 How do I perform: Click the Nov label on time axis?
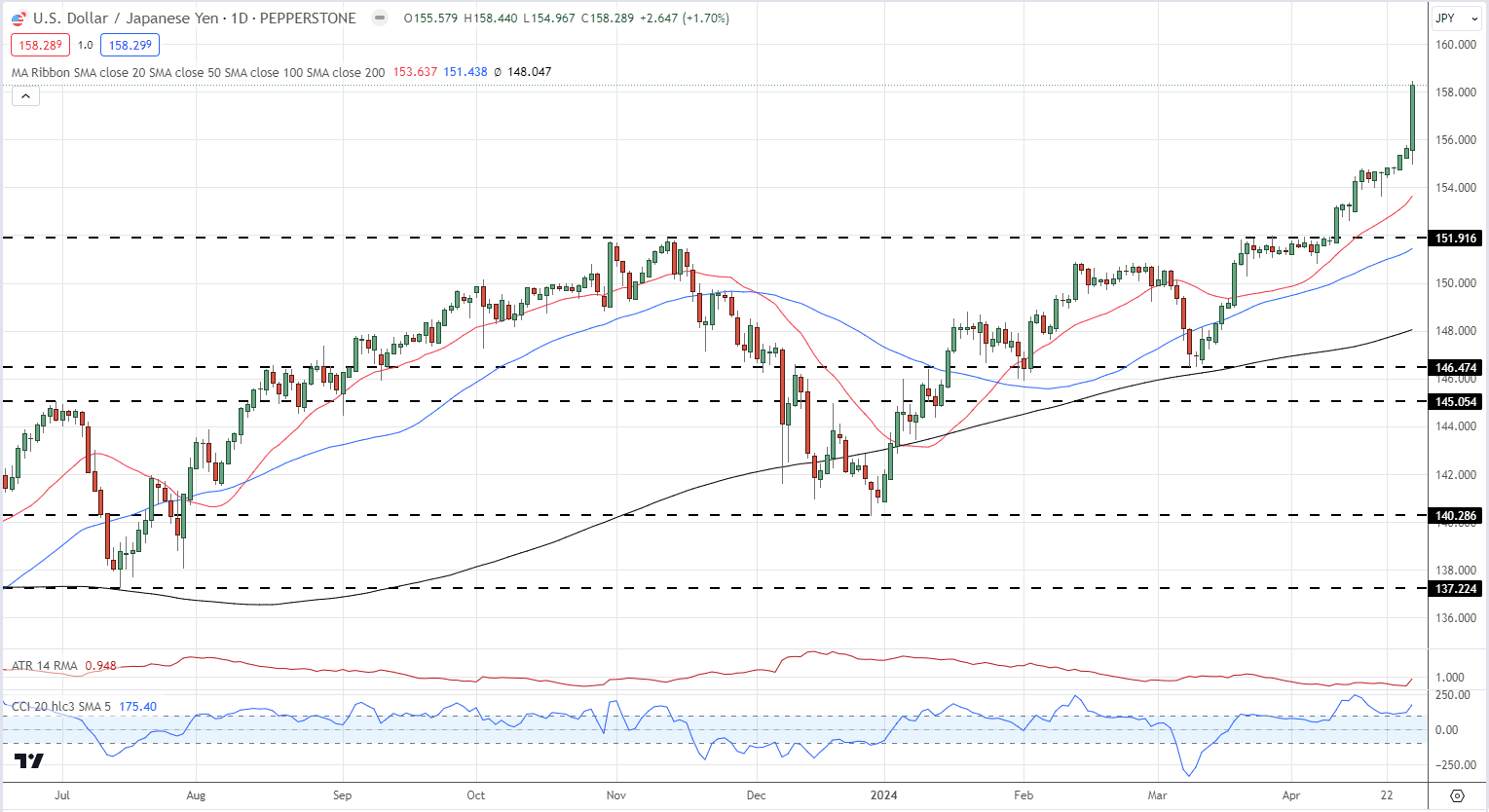coord(615,795)
